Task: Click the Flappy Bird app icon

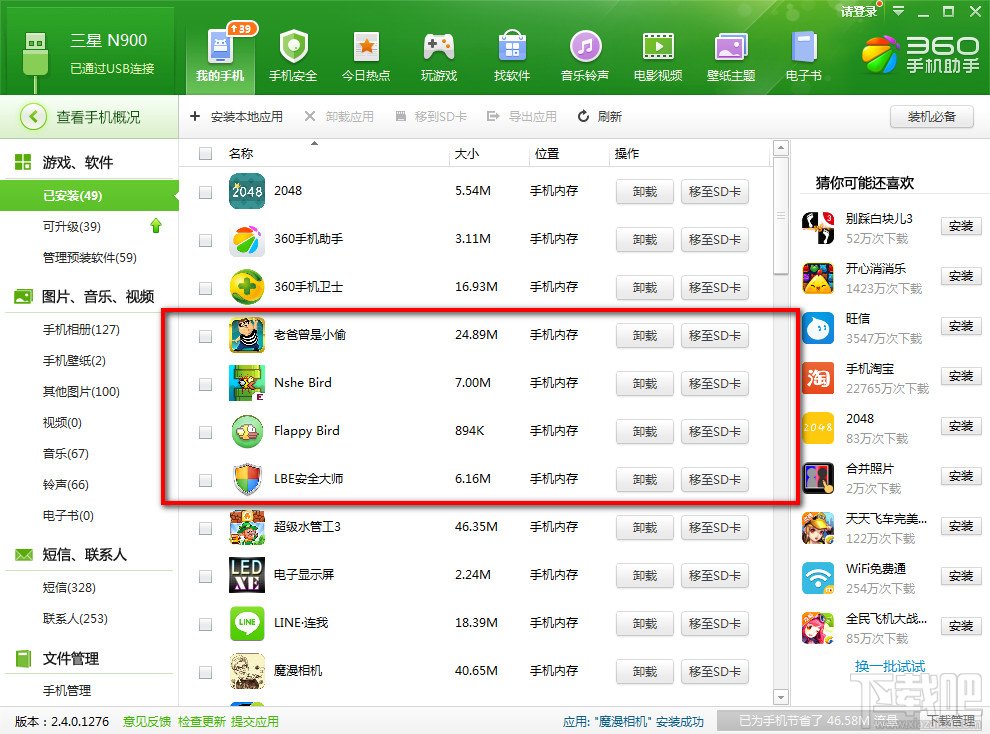Action: [x=247, y=432]
